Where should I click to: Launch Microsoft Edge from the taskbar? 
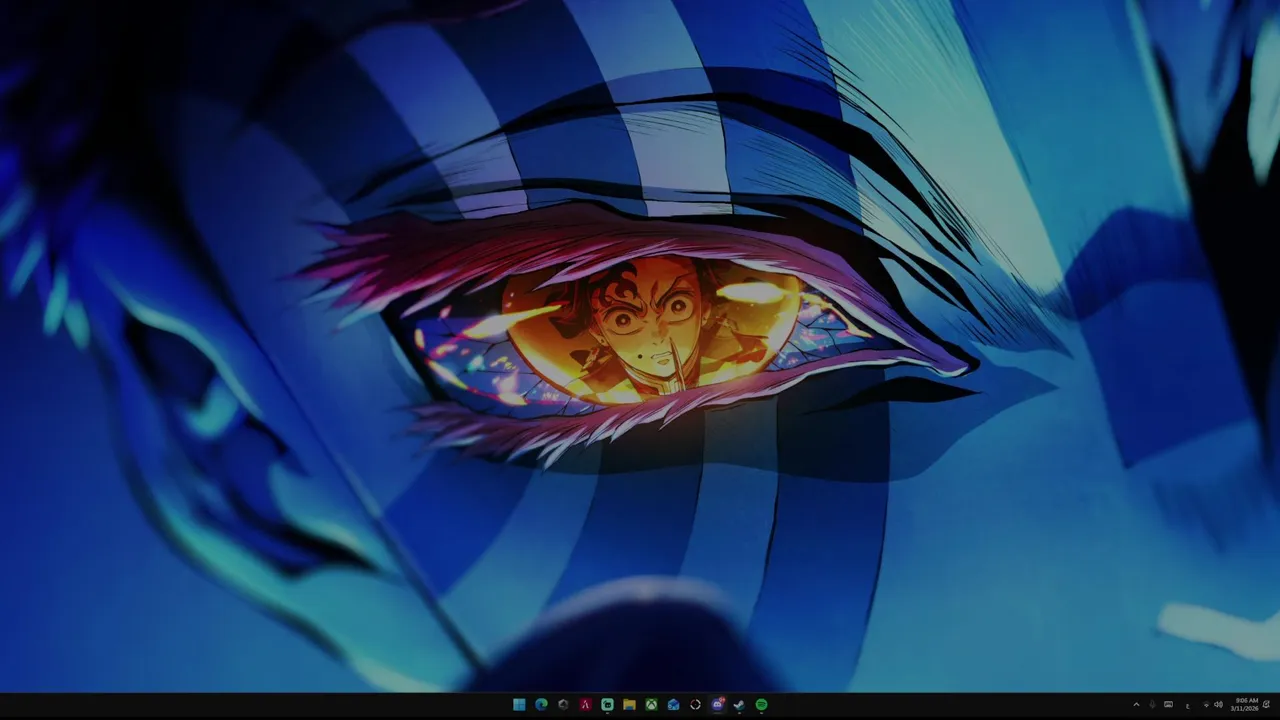click(x=541, y=704)
